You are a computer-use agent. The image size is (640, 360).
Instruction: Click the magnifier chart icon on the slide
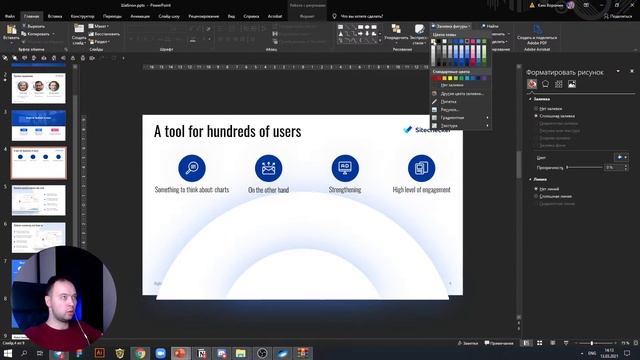point(192,168)
